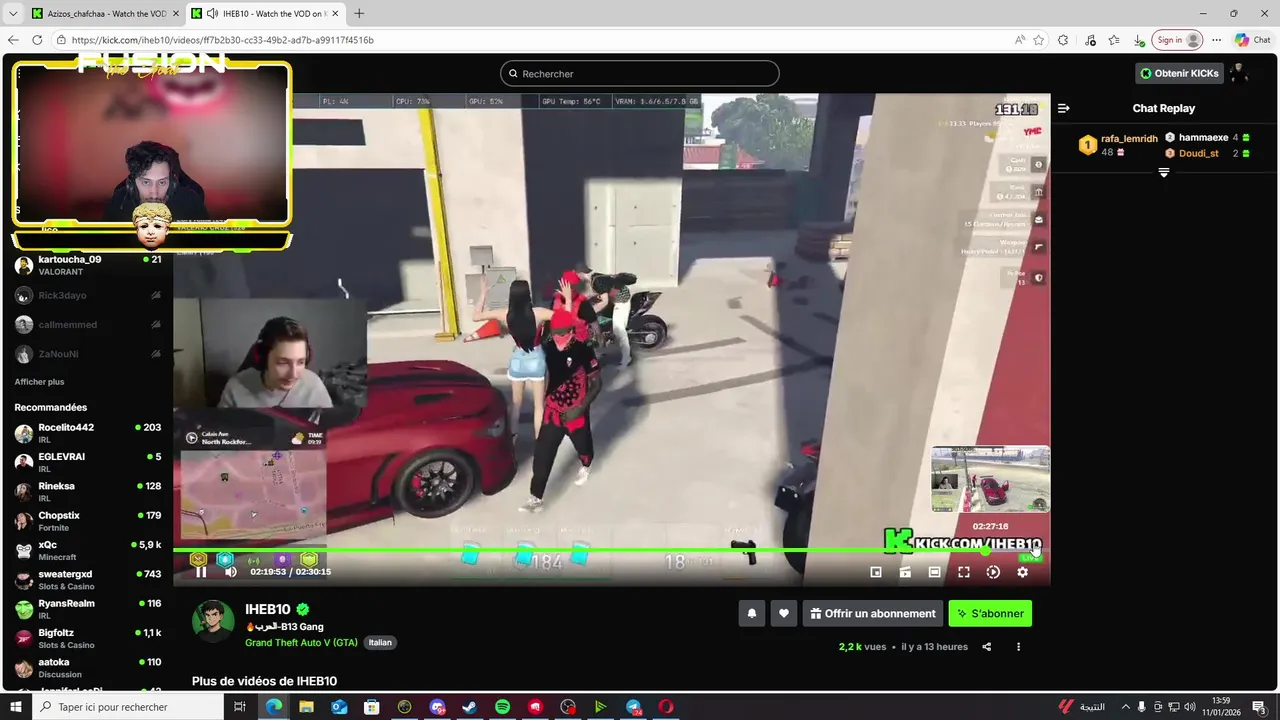Image resolution: width=1280 pixels, height=720 pixels.
Task: Click the seek preview thumbnail above the timeline
Action: (990, 479)
